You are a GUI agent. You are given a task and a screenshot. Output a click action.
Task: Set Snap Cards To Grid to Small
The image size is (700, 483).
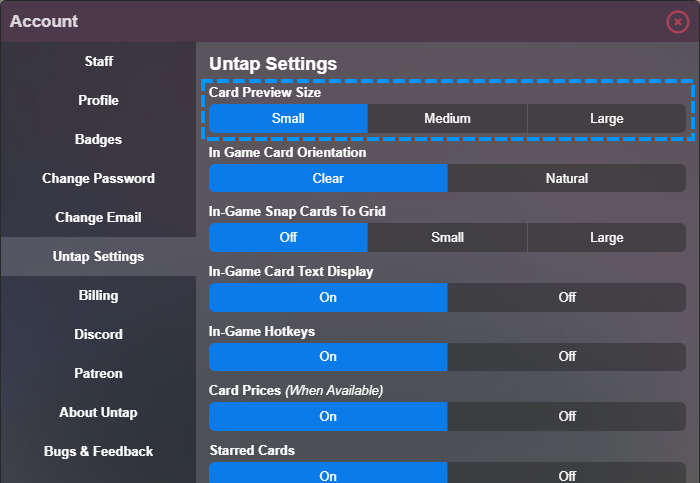tap(447, 237)
